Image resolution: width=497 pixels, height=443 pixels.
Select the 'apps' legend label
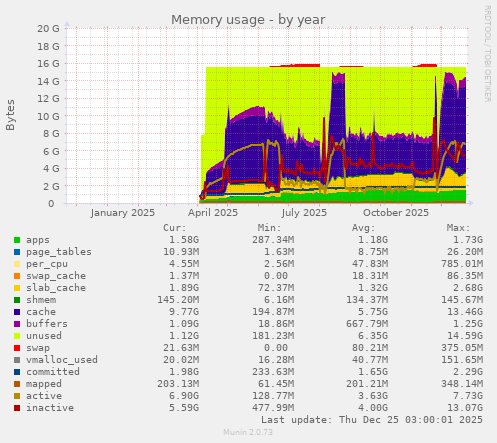(38, 240)
